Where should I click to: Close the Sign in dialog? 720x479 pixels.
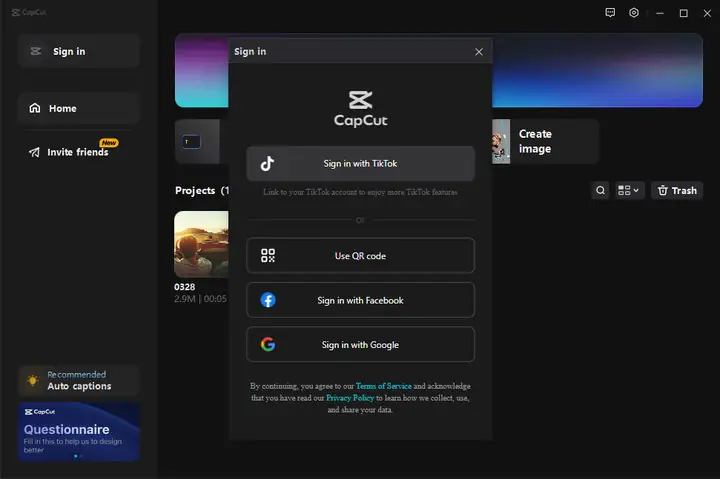click(x=478, y=52)
